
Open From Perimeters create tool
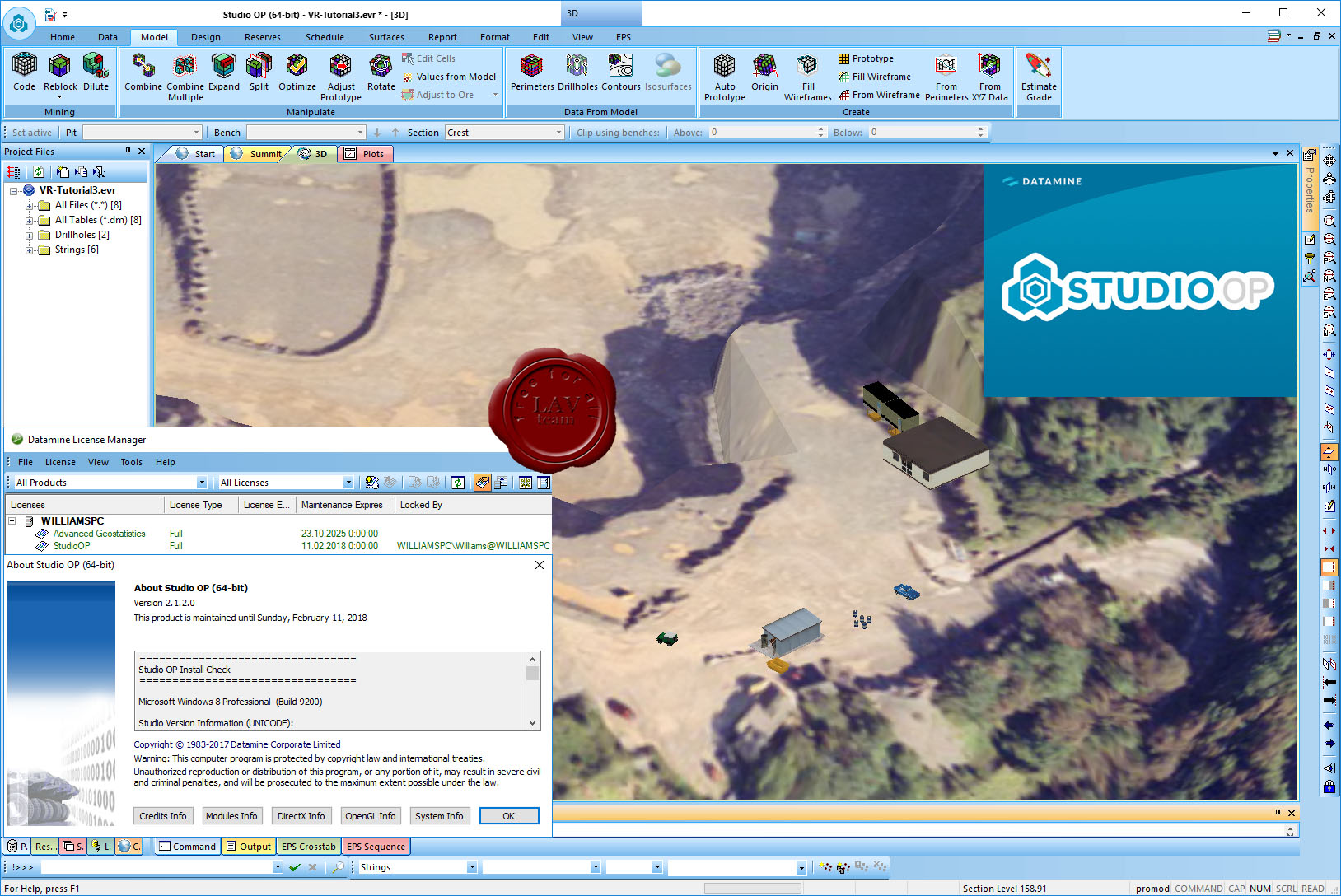(x=946, y=77)
